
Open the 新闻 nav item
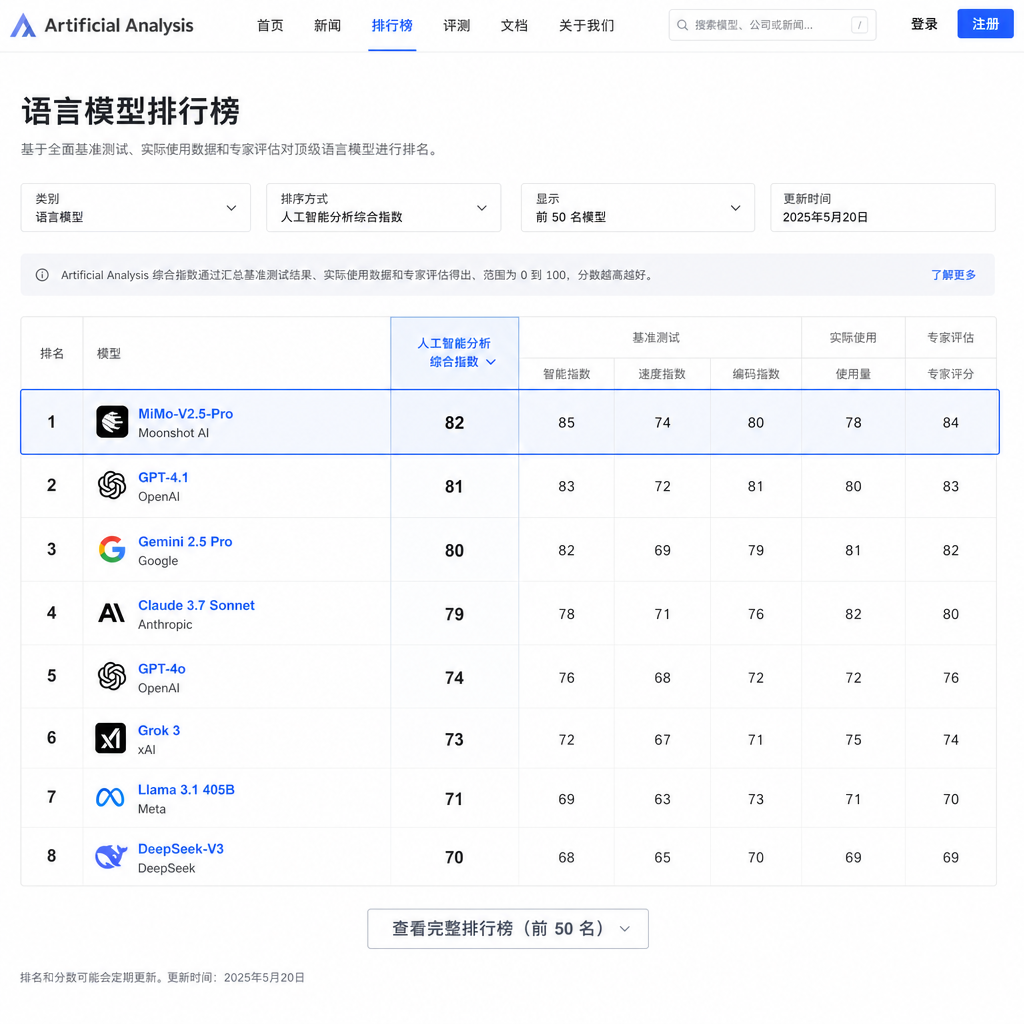tap(327, 25)
